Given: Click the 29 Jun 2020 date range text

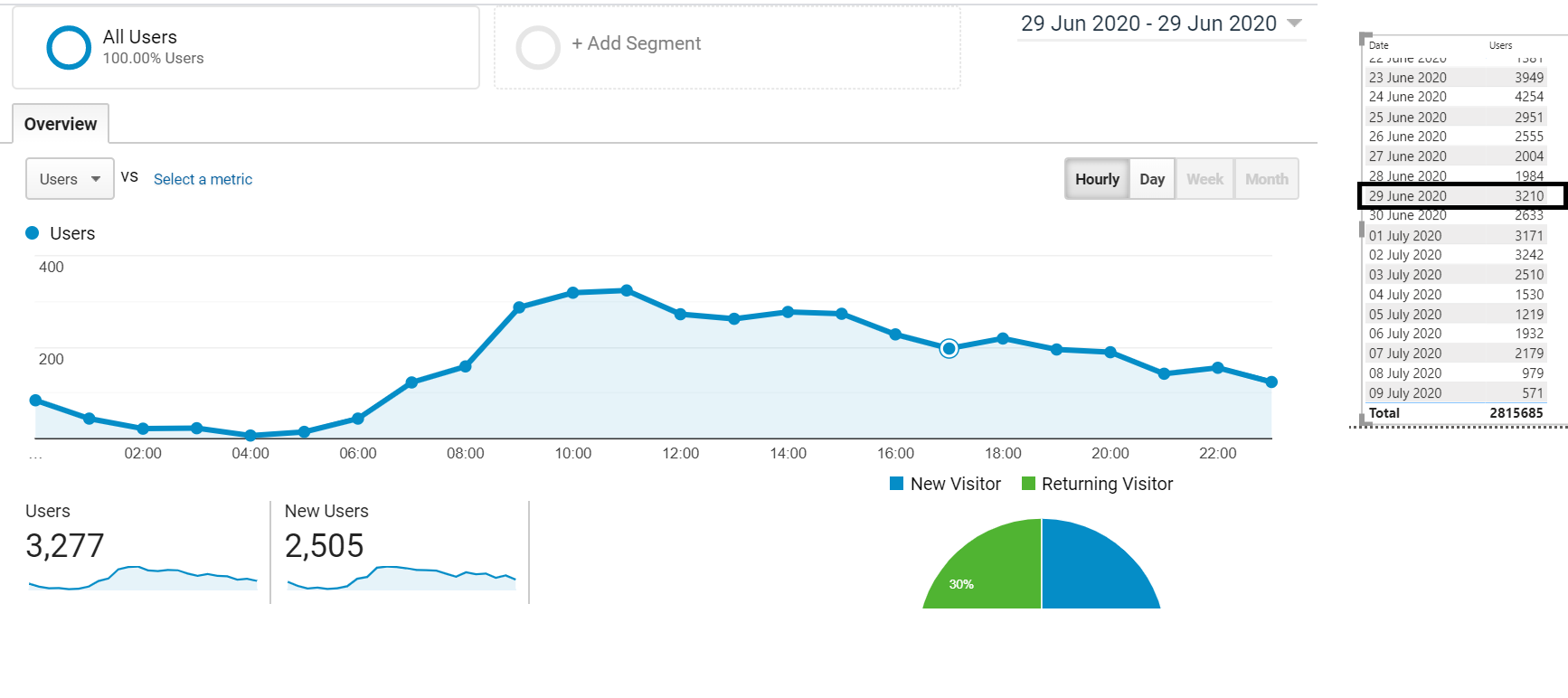Looking at the screenshot, I should 1148,24.
